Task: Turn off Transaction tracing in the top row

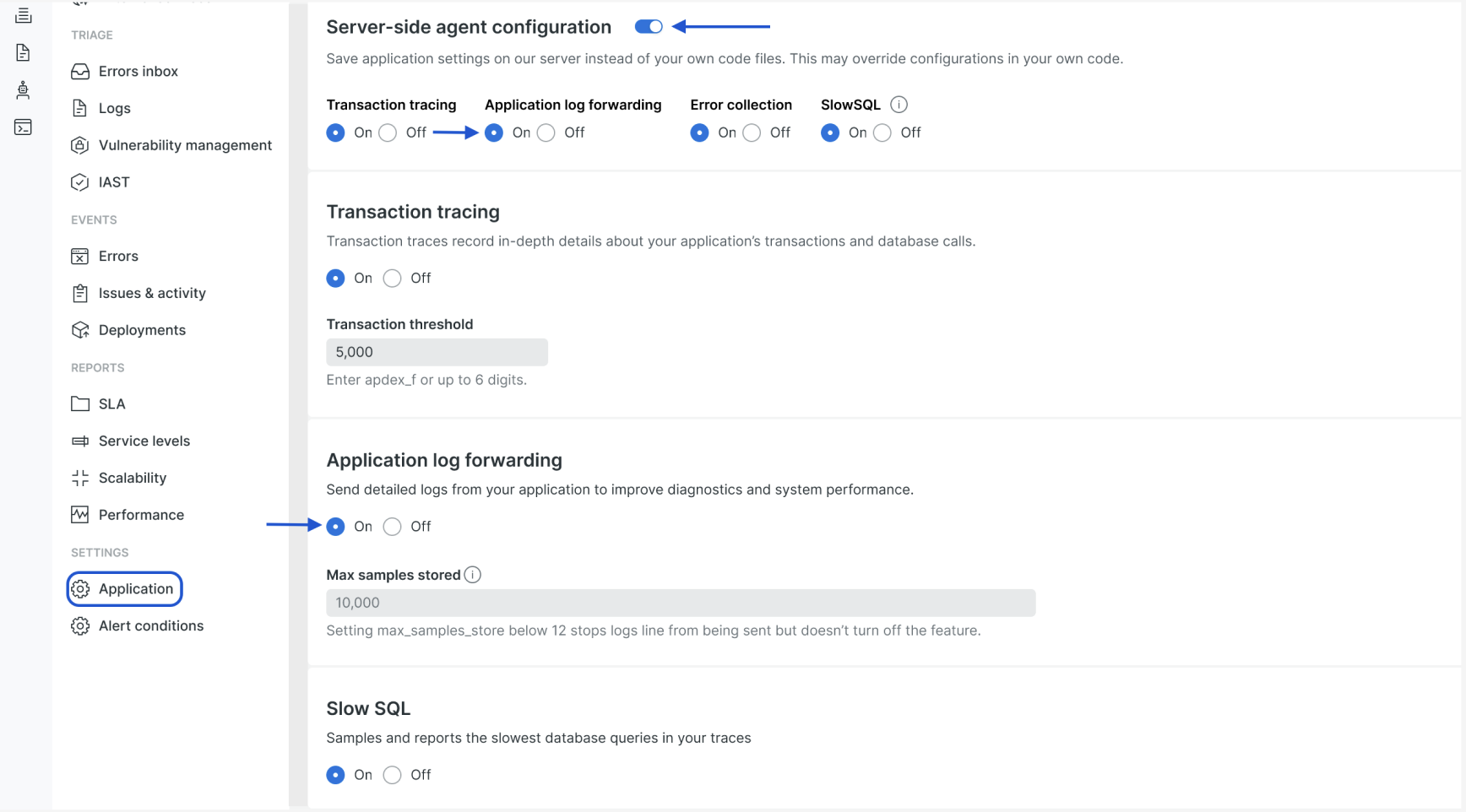Action: [x=388, y=133]
